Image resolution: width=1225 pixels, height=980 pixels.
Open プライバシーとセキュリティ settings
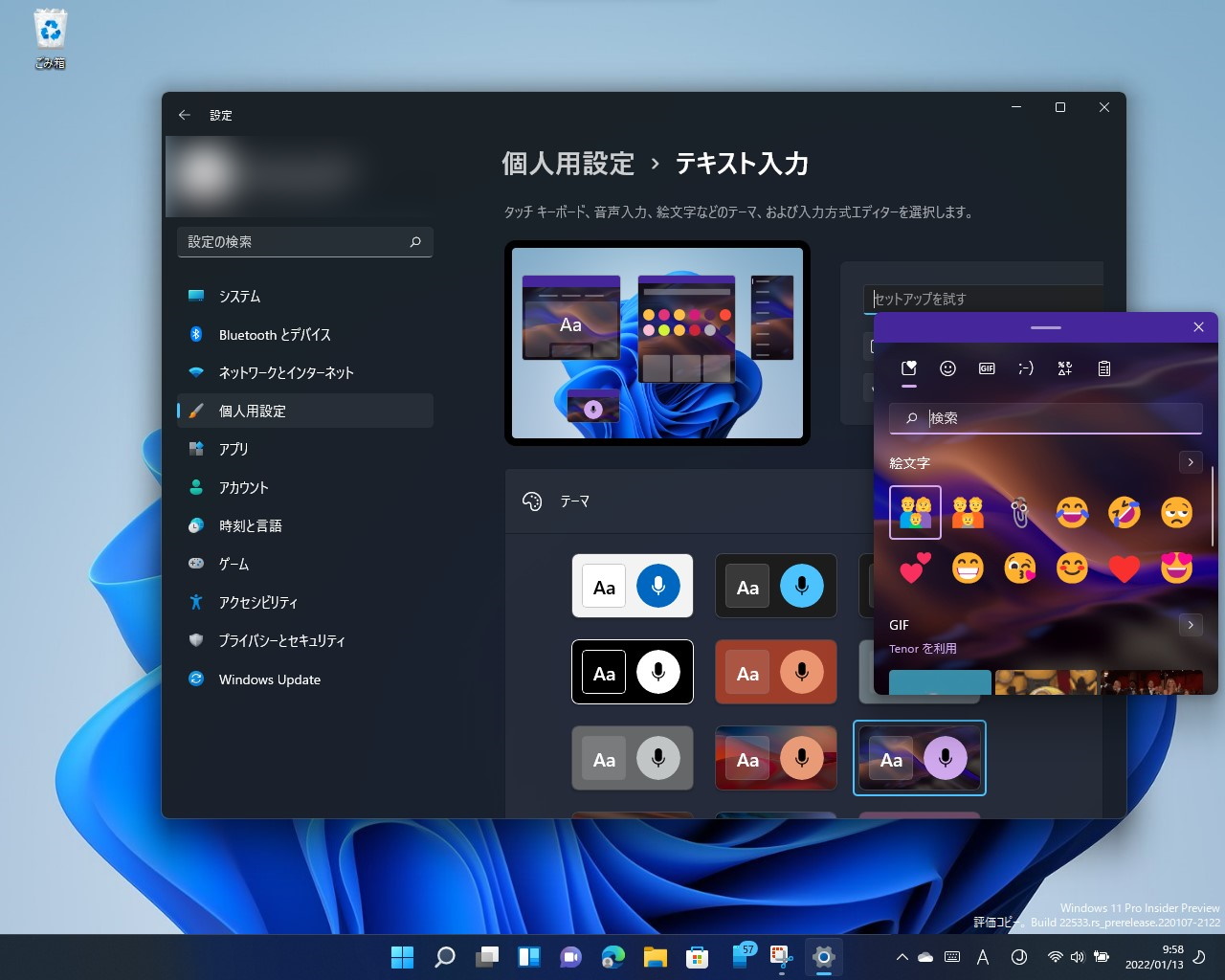pyautogui.click(x=305, y=640)
